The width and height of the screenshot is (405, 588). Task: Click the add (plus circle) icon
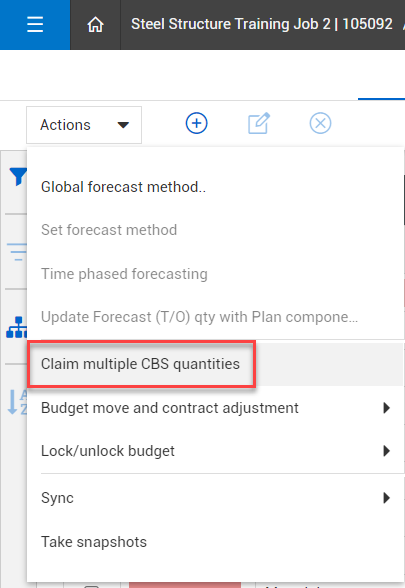click(x=196, y=123)
